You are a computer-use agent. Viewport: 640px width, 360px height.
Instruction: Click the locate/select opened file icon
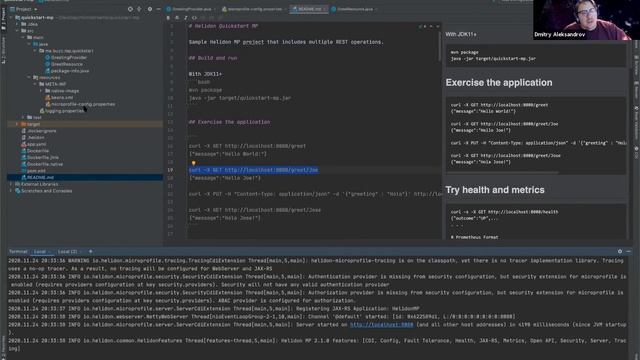(x=130, y=9)
